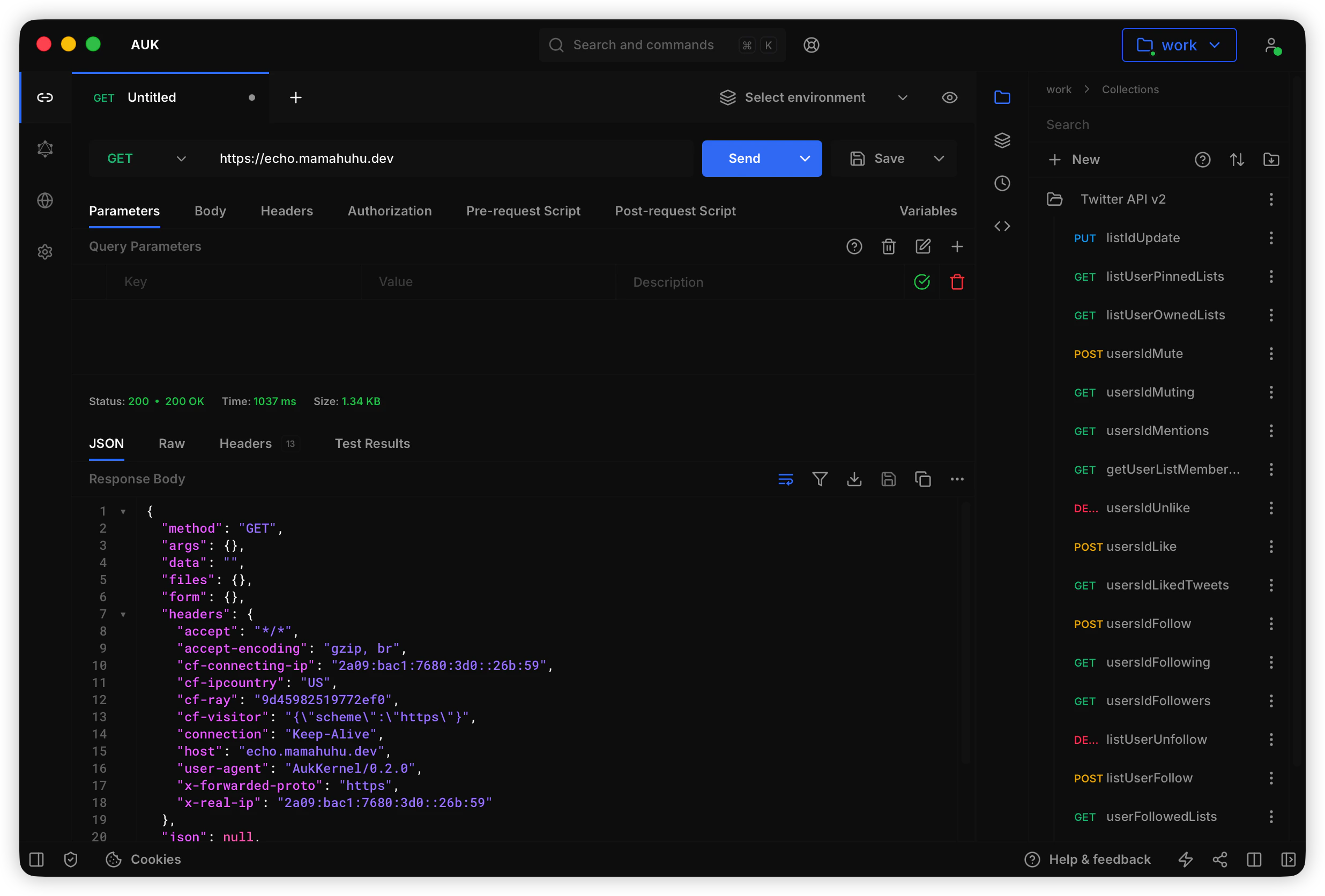Viewport: 1325px width, 896px height.
Task: Open the Realtime globe sidebar icon
Action: tap(45, 200)
